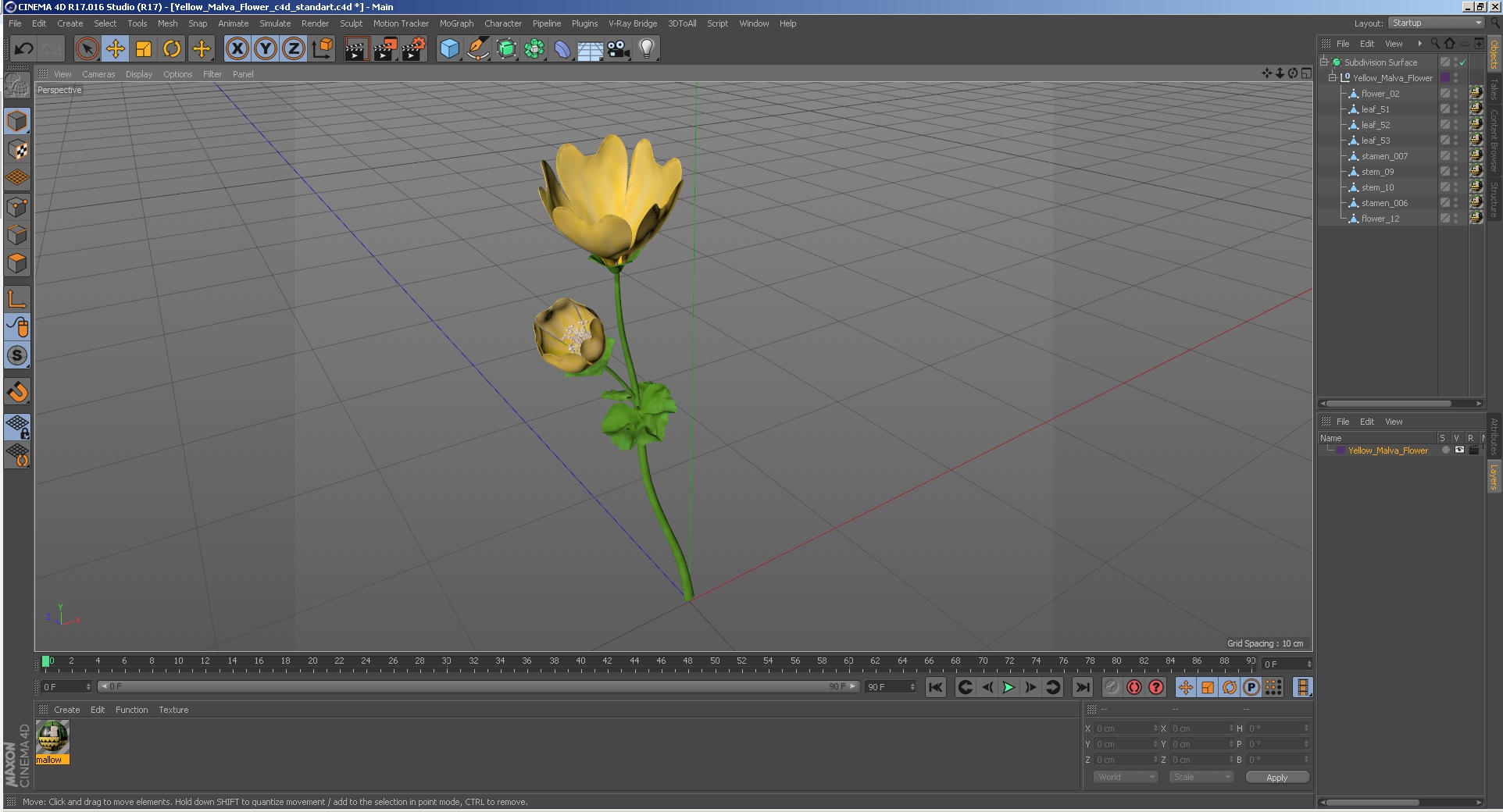The image size is (1503, 812).
Task: Toggle Subdivision Surface green enable checkmark
Action: [x=1463, y=62]
